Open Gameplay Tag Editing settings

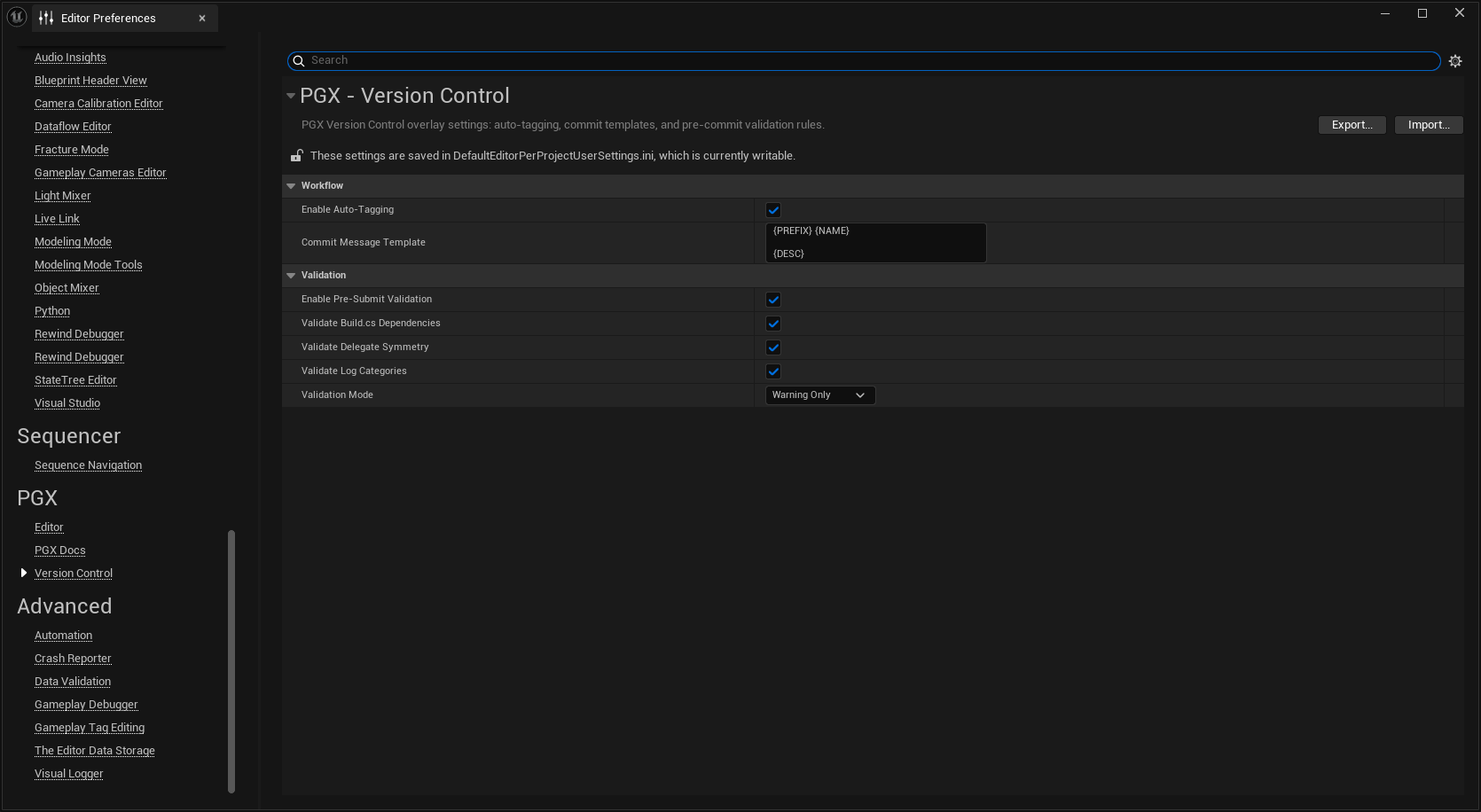pyautogui.click(x=90, y=728)
